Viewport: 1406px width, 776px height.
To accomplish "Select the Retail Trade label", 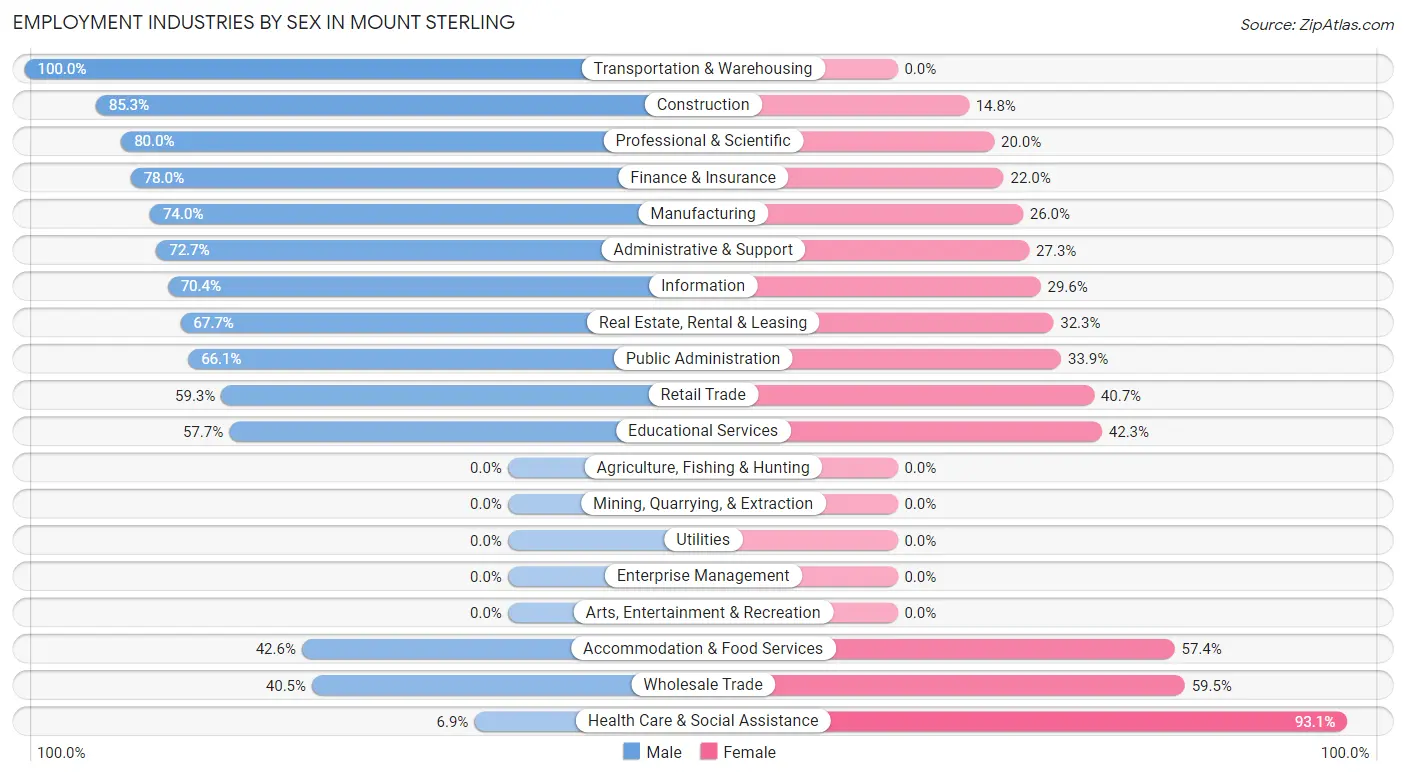I will click(703, 394).
